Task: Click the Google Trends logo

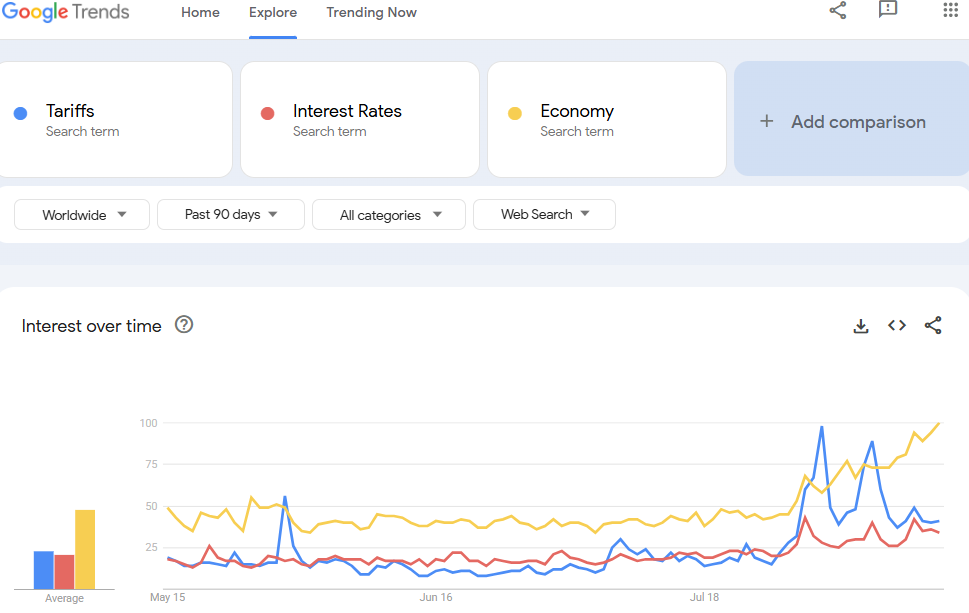Action: (x=66, y=12)
